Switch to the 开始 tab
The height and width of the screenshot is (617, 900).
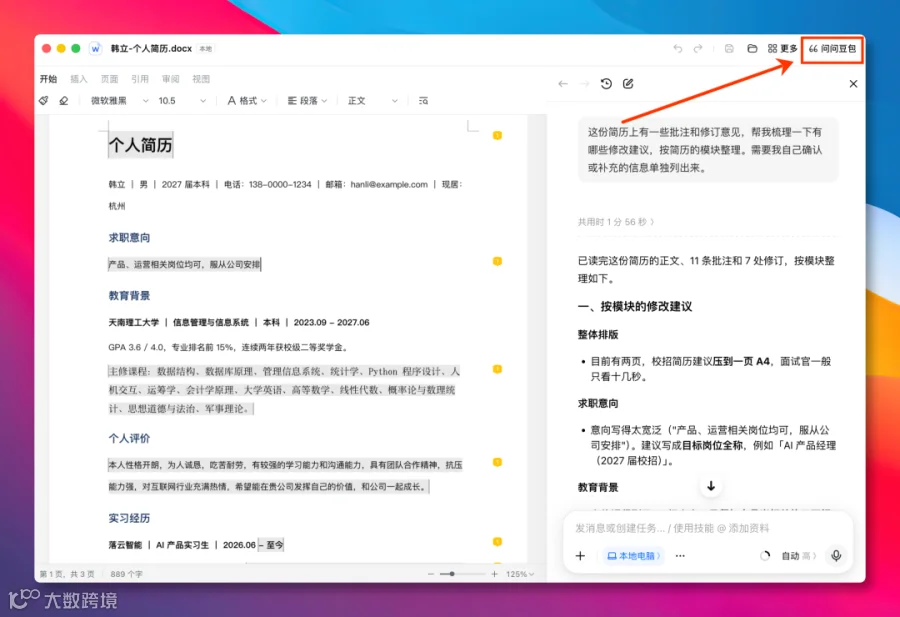(48, 79)
